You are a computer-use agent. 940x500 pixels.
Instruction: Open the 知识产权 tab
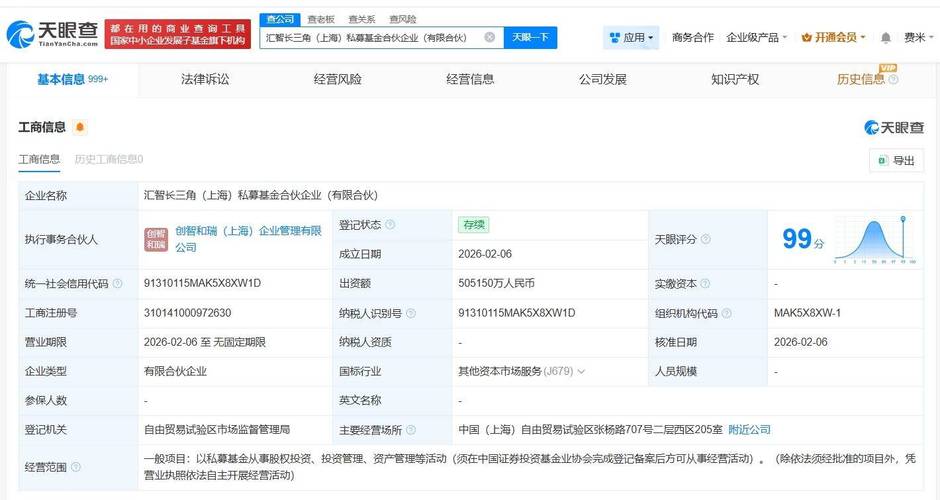(x=735, y=80)
